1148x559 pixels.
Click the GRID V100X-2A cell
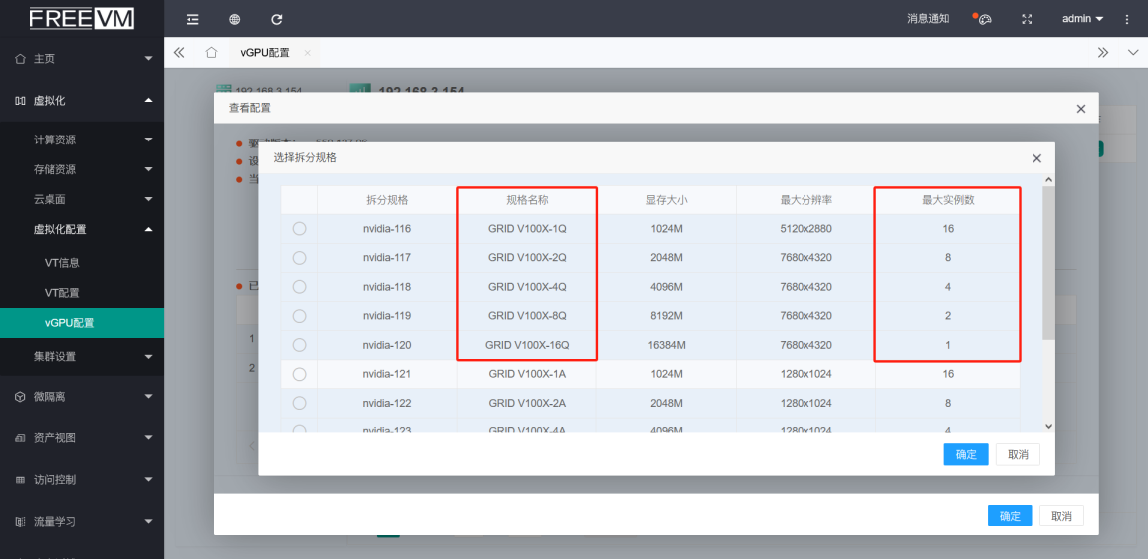[527, 403]
